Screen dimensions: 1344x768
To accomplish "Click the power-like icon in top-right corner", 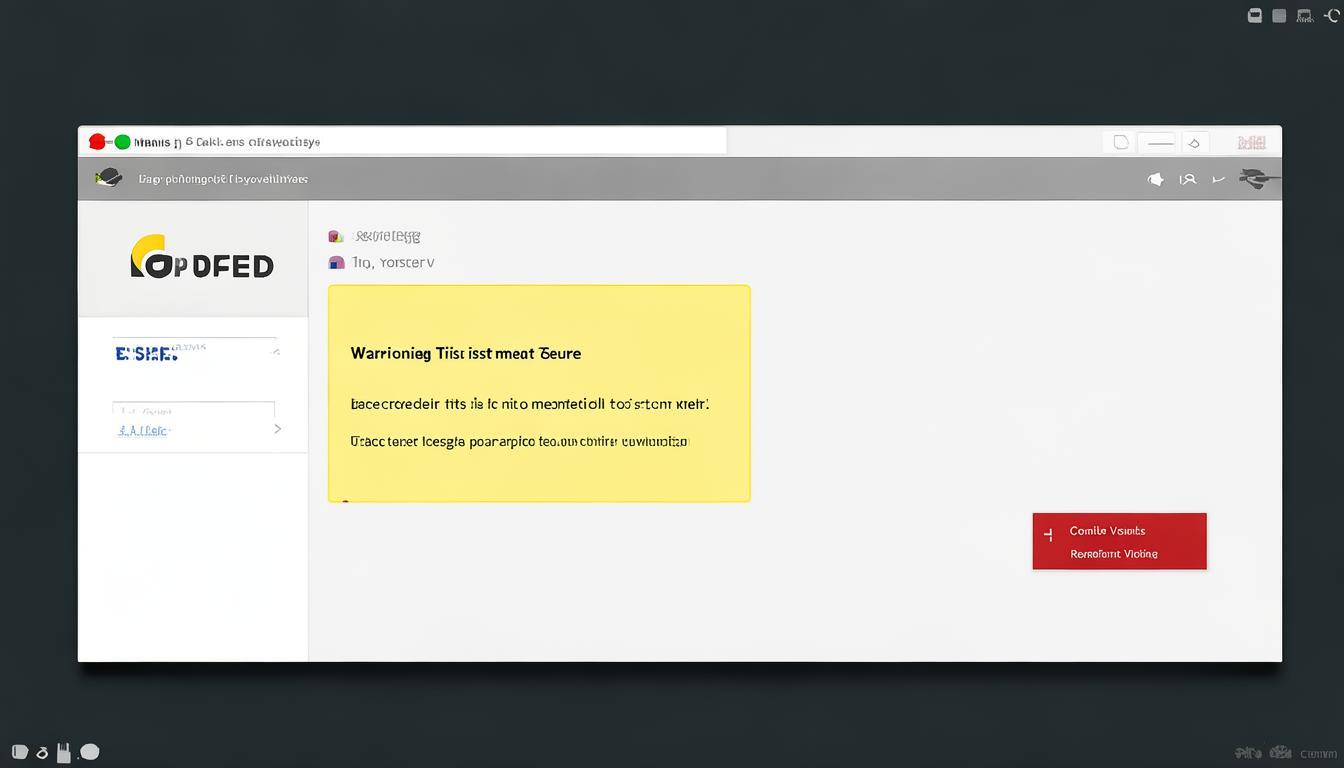I will tap(1331, 15).
